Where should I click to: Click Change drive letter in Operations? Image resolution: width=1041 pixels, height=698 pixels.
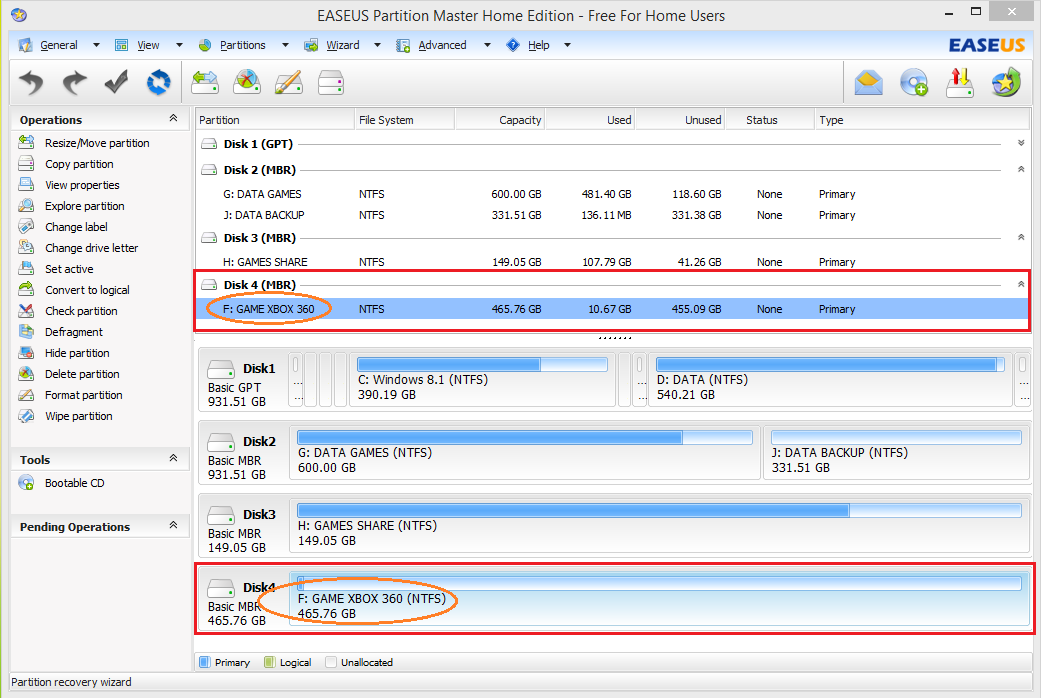tap(92, 248)
